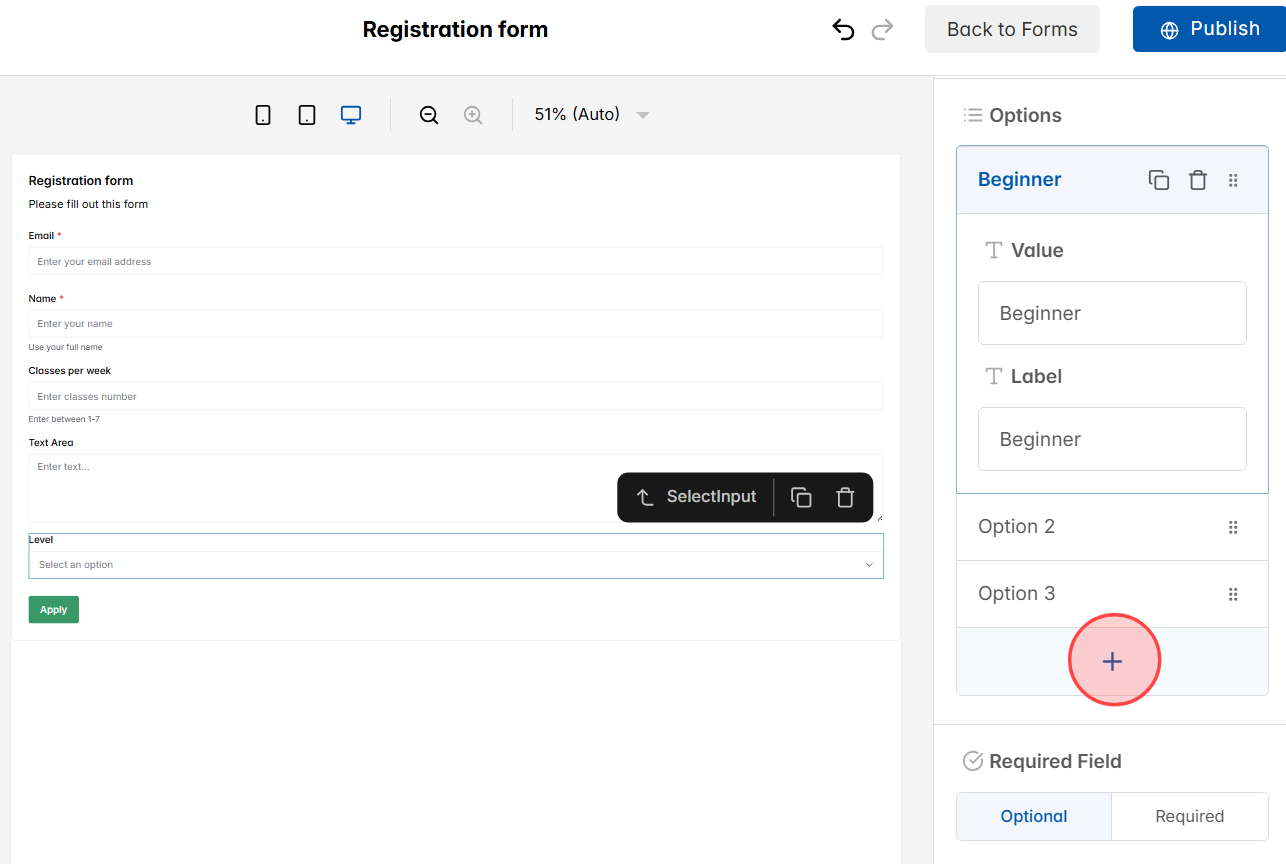
Task: Delete the Beginner option
Action: (1197, 180)
